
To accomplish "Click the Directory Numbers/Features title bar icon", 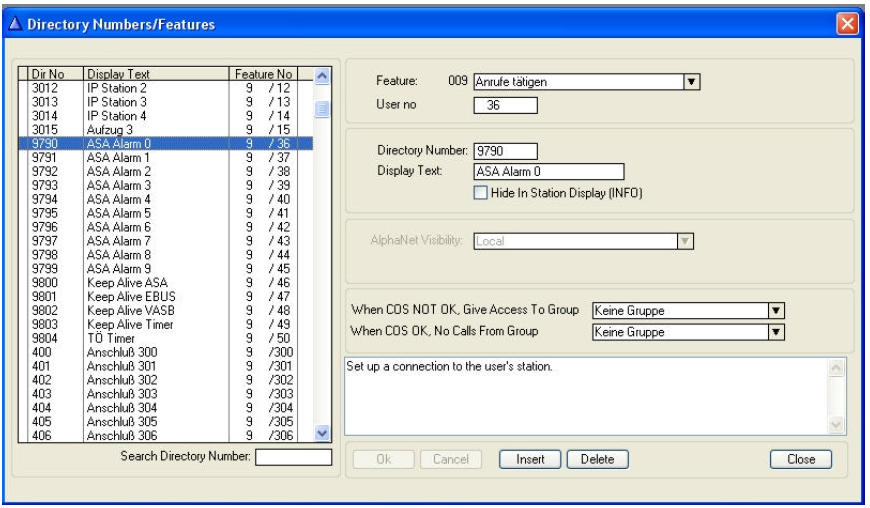I will point(15,24).
